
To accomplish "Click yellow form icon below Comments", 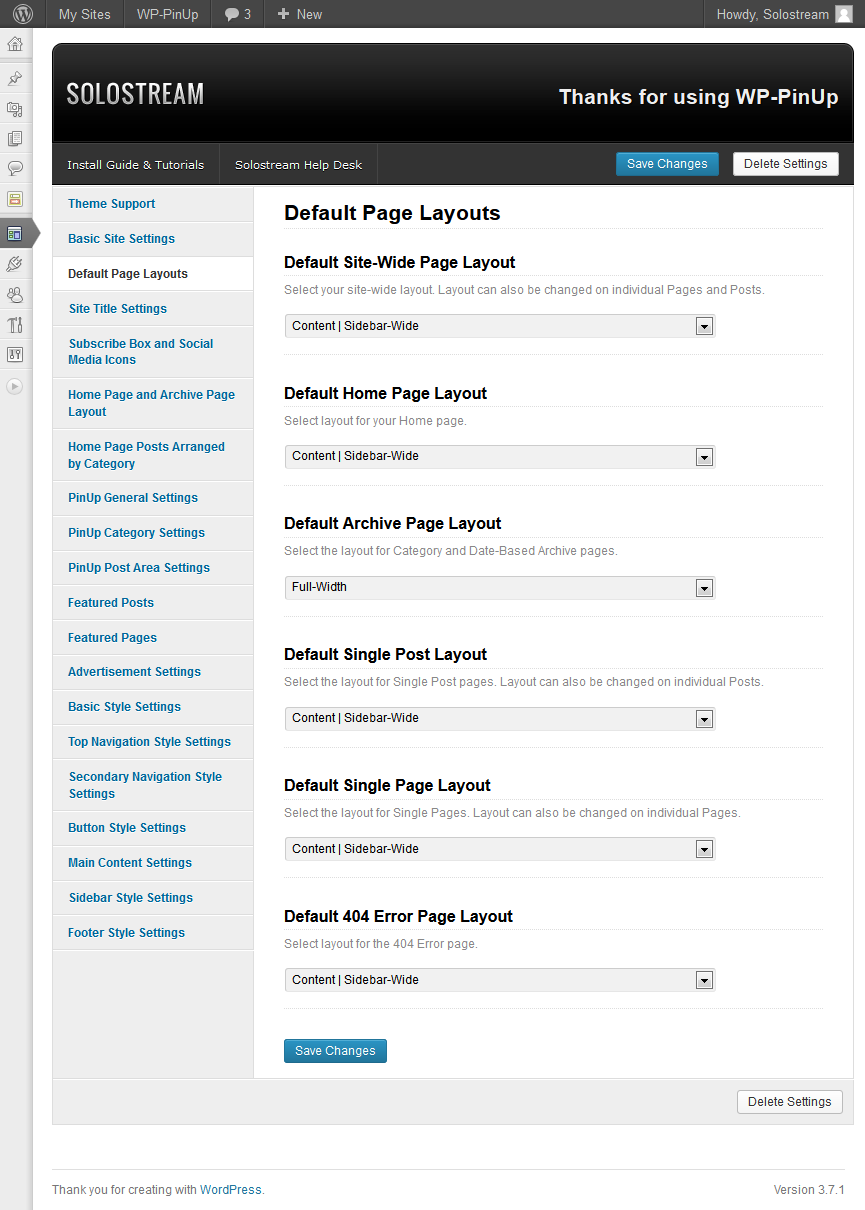I will (x=15, y=199).
